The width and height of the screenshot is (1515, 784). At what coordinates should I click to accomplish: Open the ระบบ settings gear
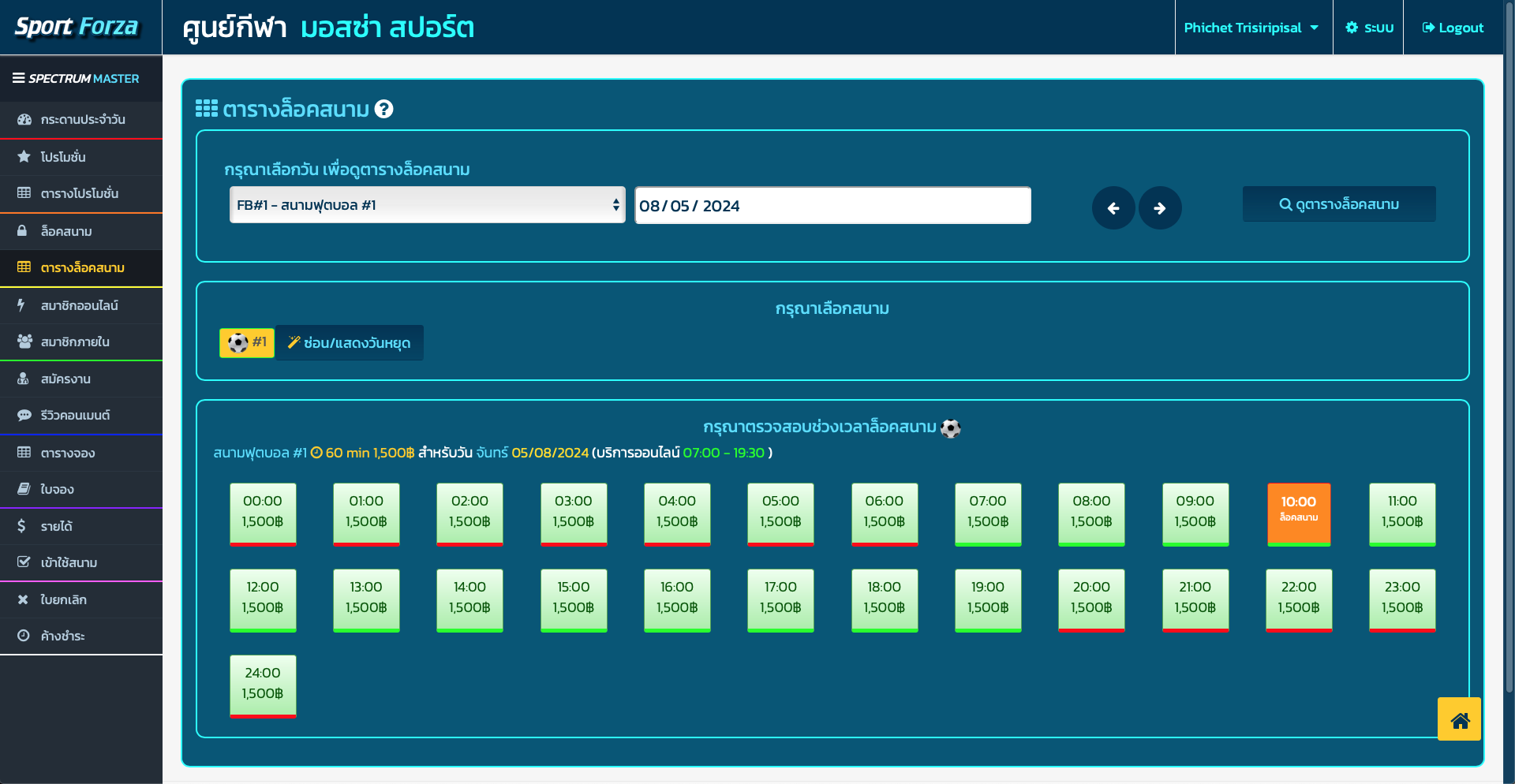(x=1369, y=28)
